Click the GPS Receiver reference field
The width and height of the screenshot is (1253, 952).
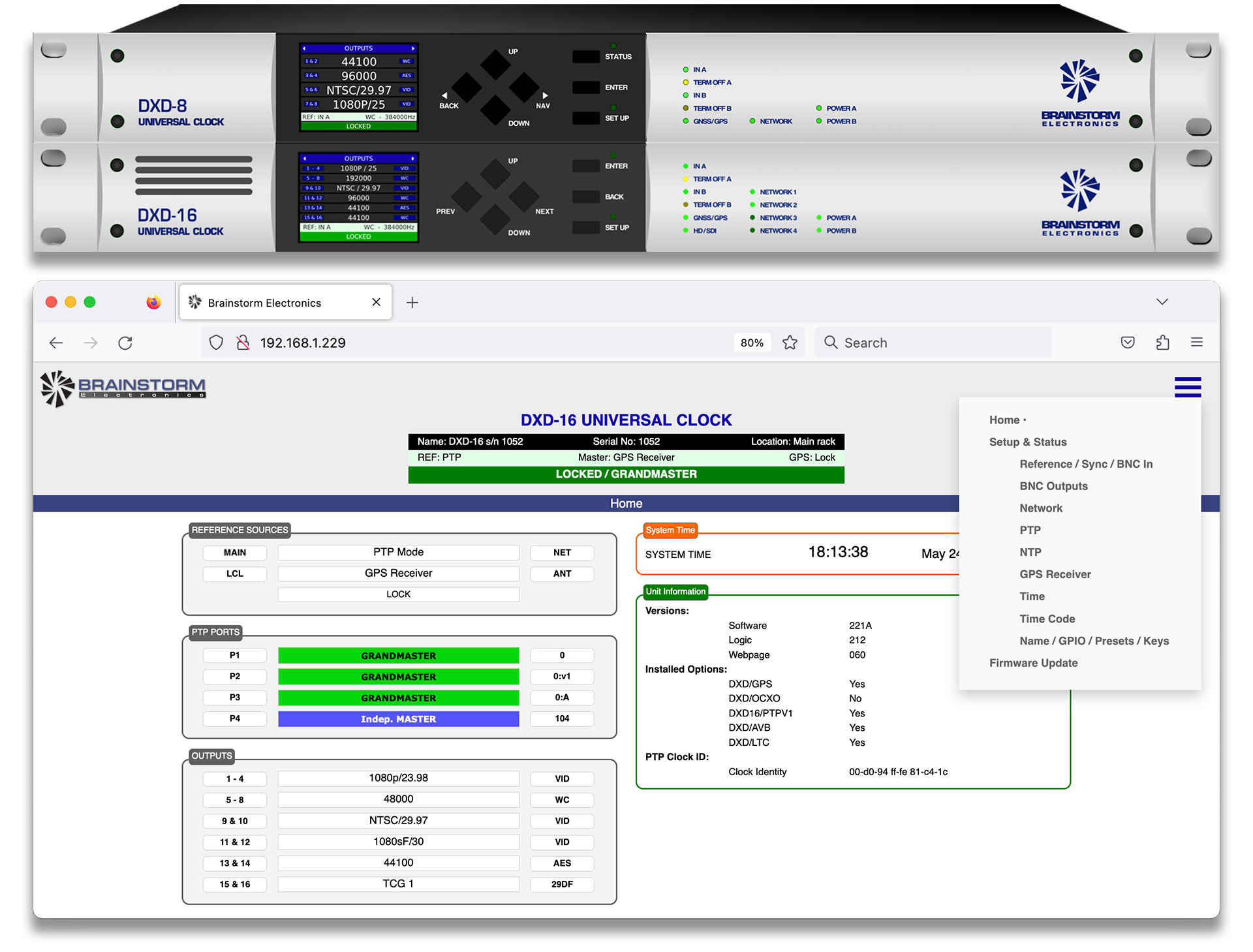click(398, 573)
